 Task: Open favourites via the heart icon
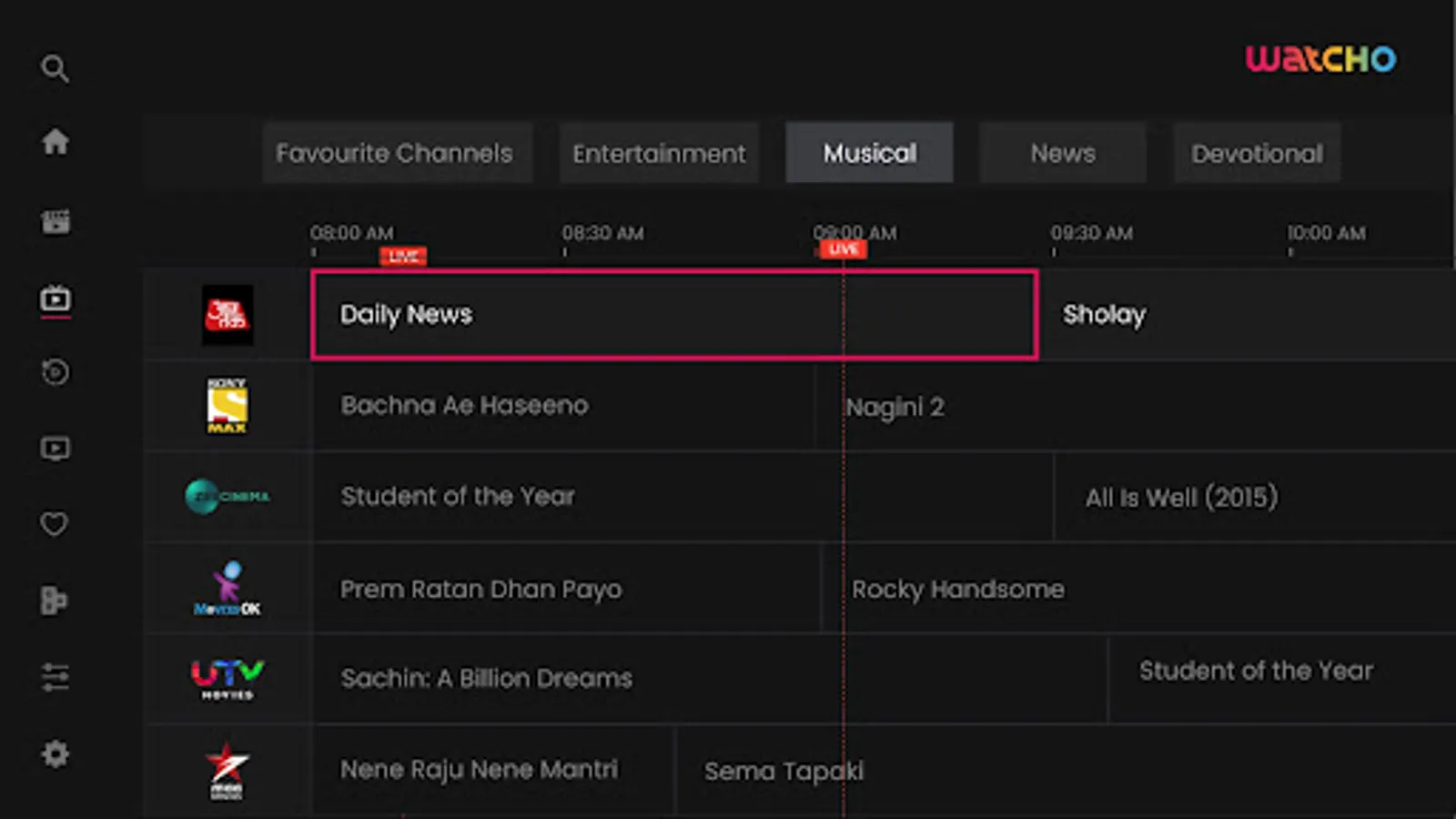(55, 524)
